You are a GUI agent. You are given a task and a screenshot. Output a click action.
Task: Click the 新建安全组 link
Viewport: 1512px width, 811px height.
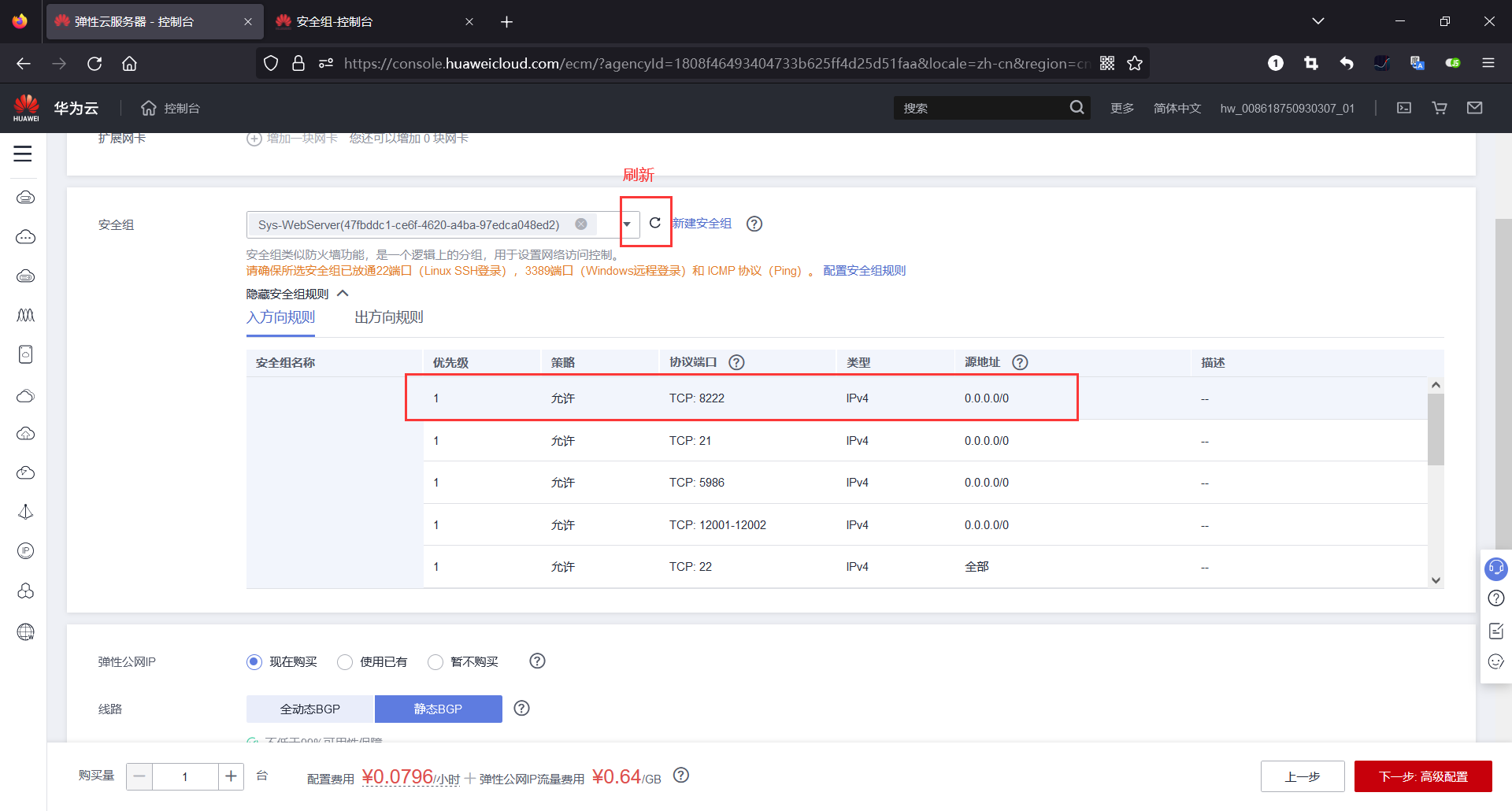click(x=702, y=224)
